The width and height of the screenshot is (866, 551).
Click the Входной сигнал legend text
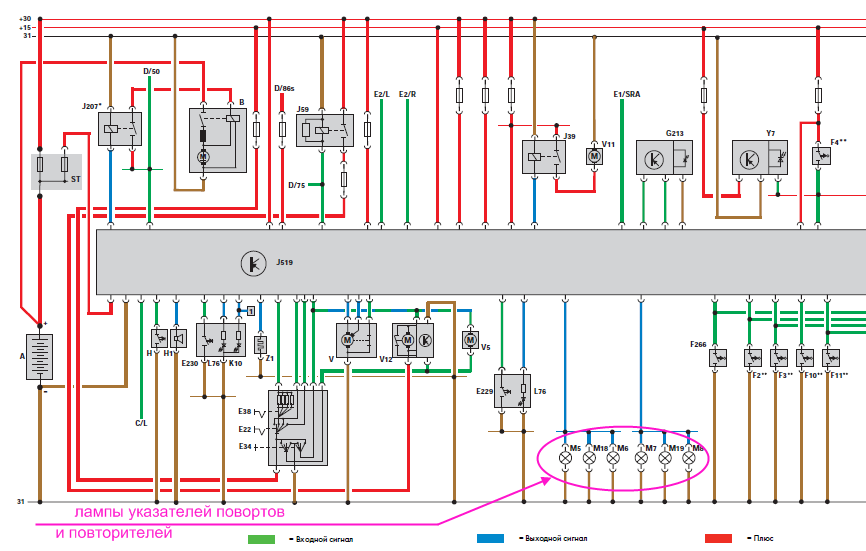coord(324,539)
